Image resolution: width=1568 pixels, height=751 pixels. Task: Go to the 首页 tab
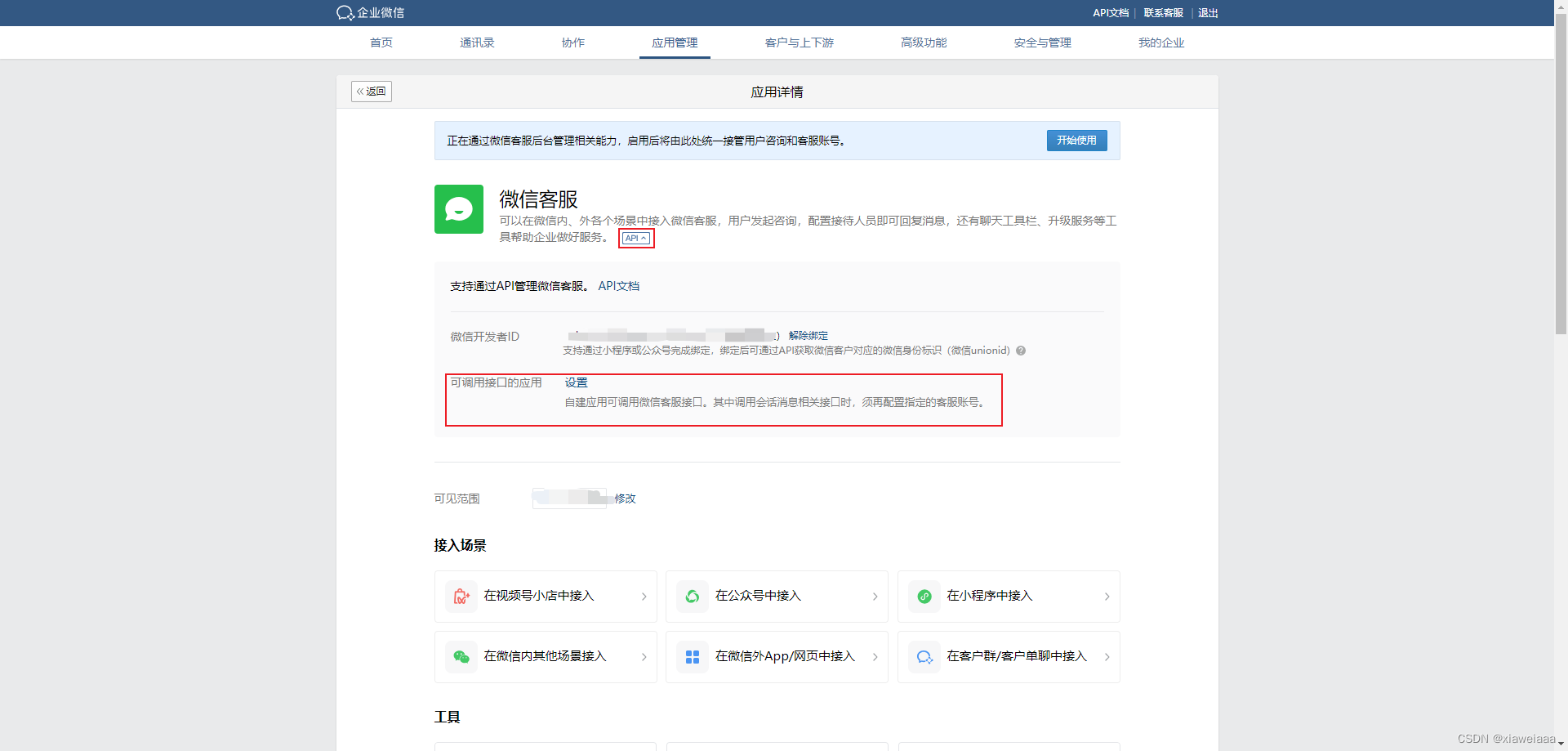[381, 42]
